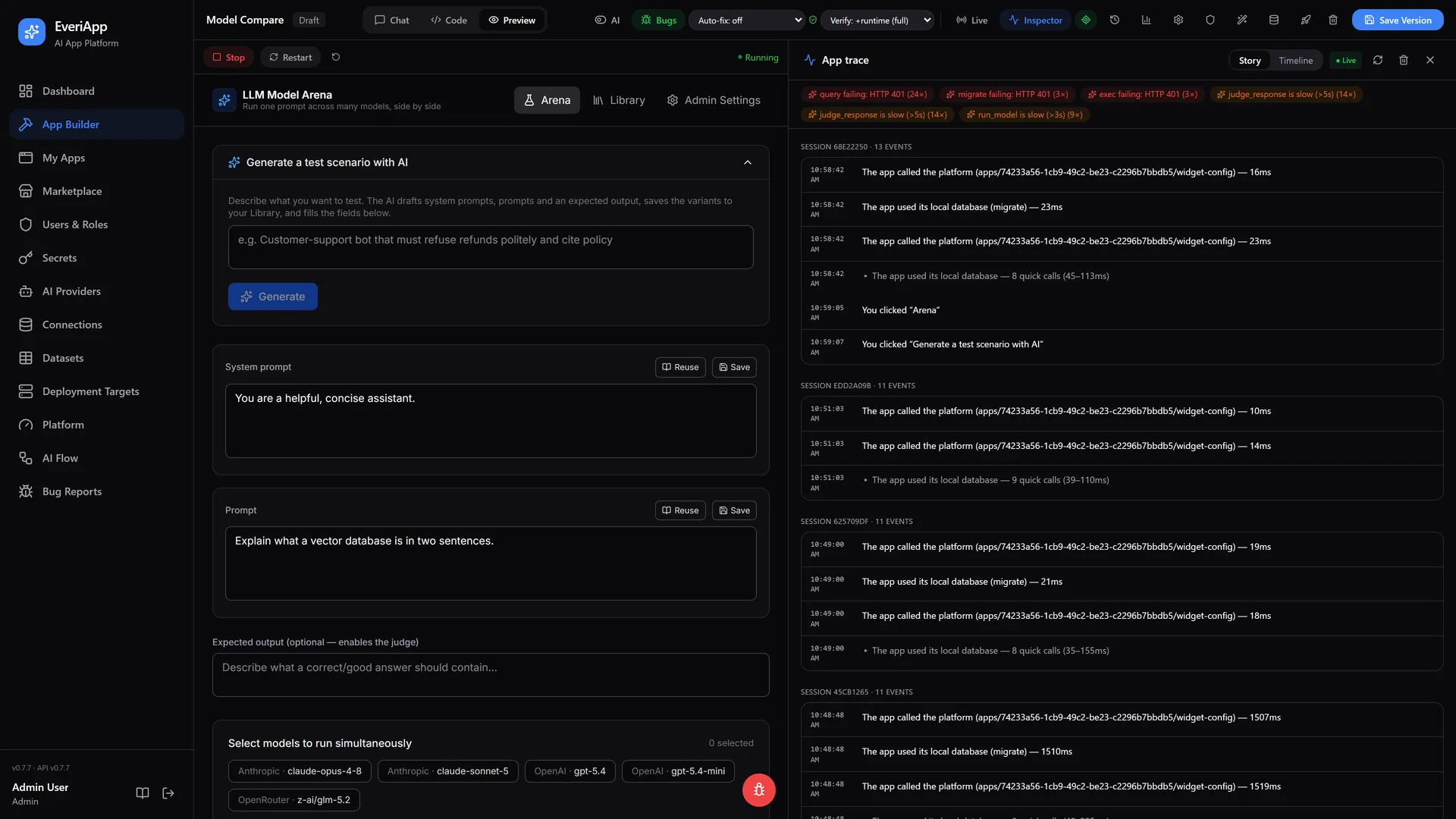This screenshot has width=1456, height=819.
Task: Toggle the AI eye button
Action: click(607, 20)
